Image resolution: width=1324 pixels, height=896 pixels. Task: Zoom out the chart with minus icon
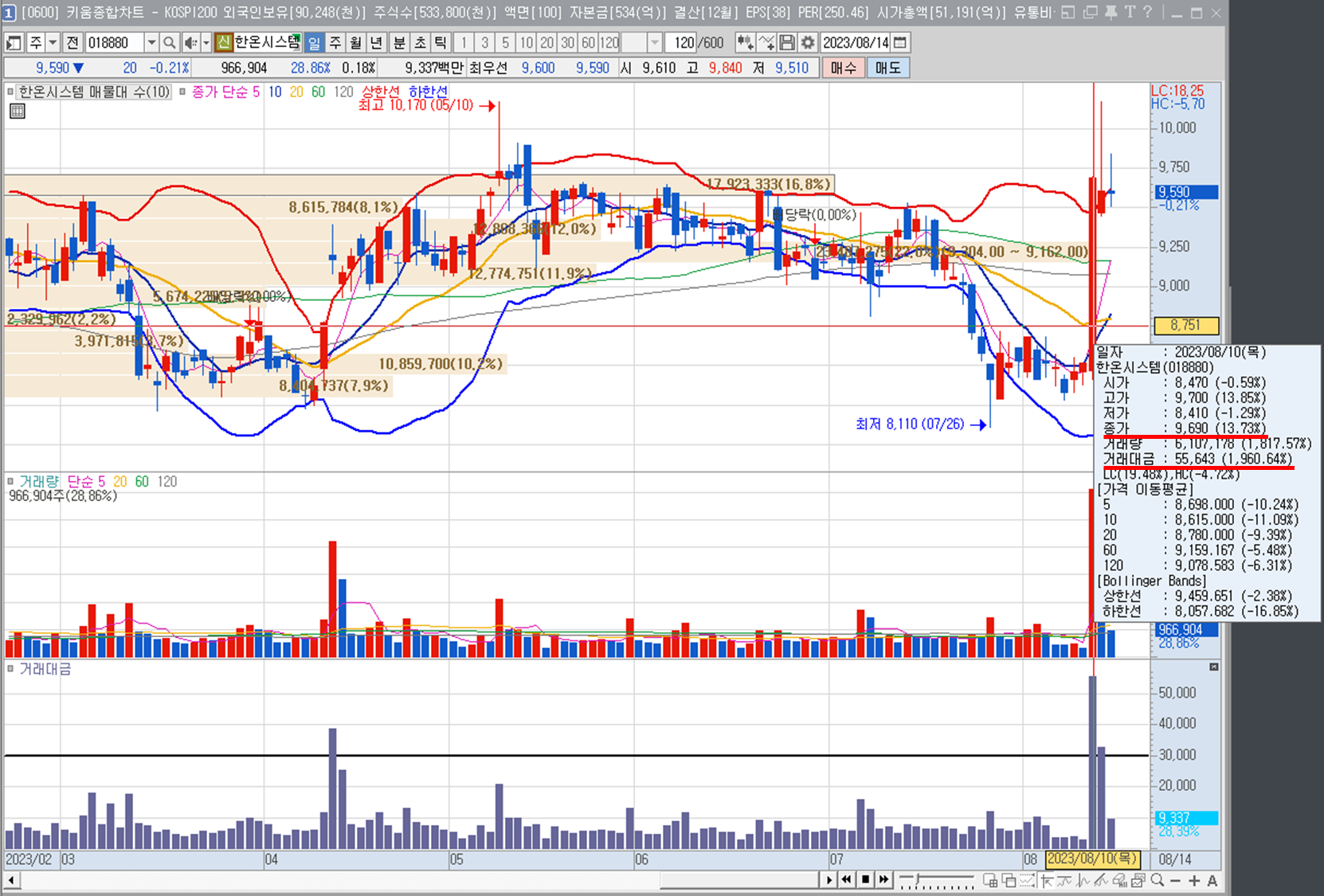1175,880
